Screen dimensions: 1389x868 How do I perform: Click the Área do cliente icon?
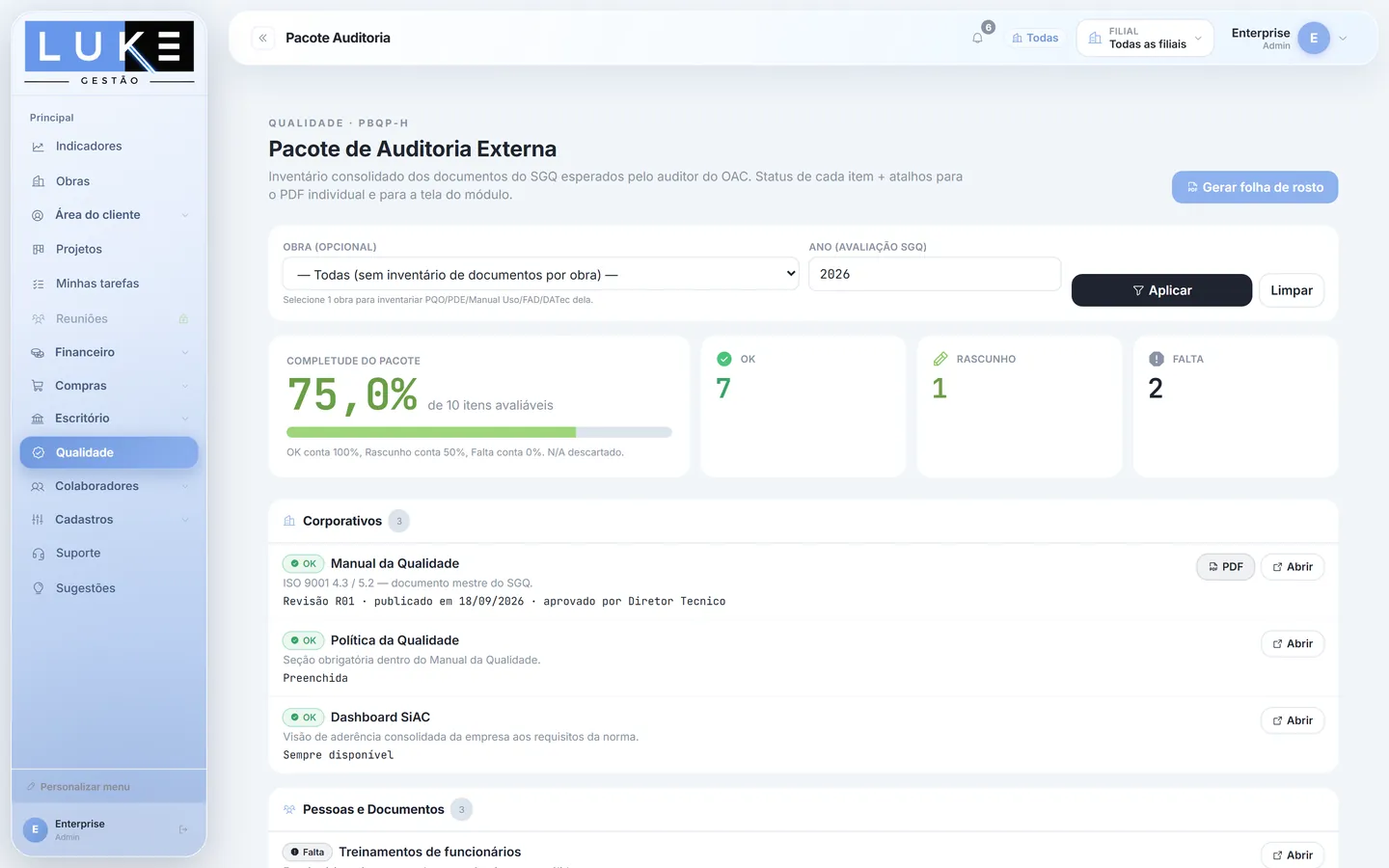pos(39,215)
